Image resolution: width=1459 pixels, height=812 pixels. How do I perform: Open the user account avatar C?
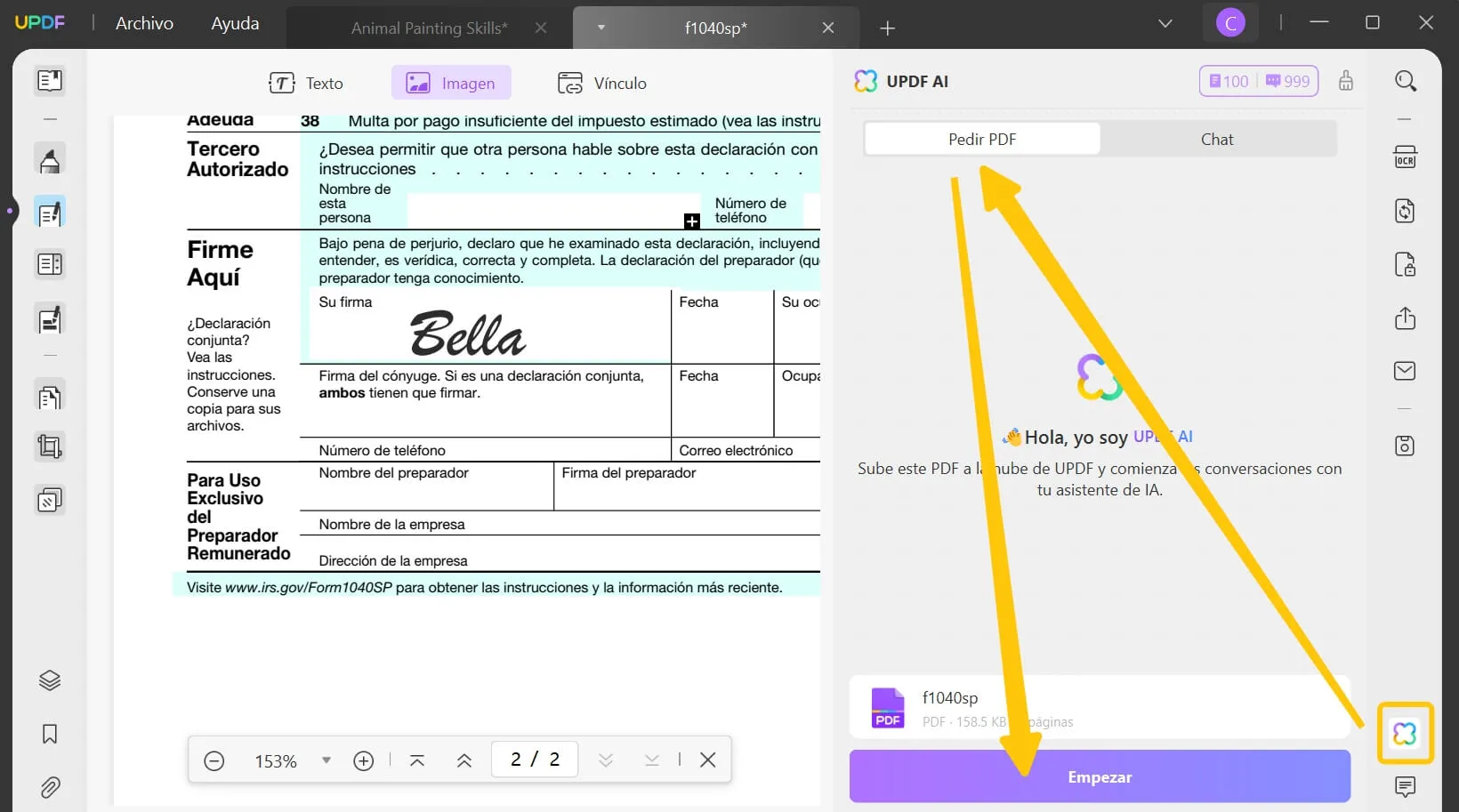pyautogui.click(x=1230, y=23)
